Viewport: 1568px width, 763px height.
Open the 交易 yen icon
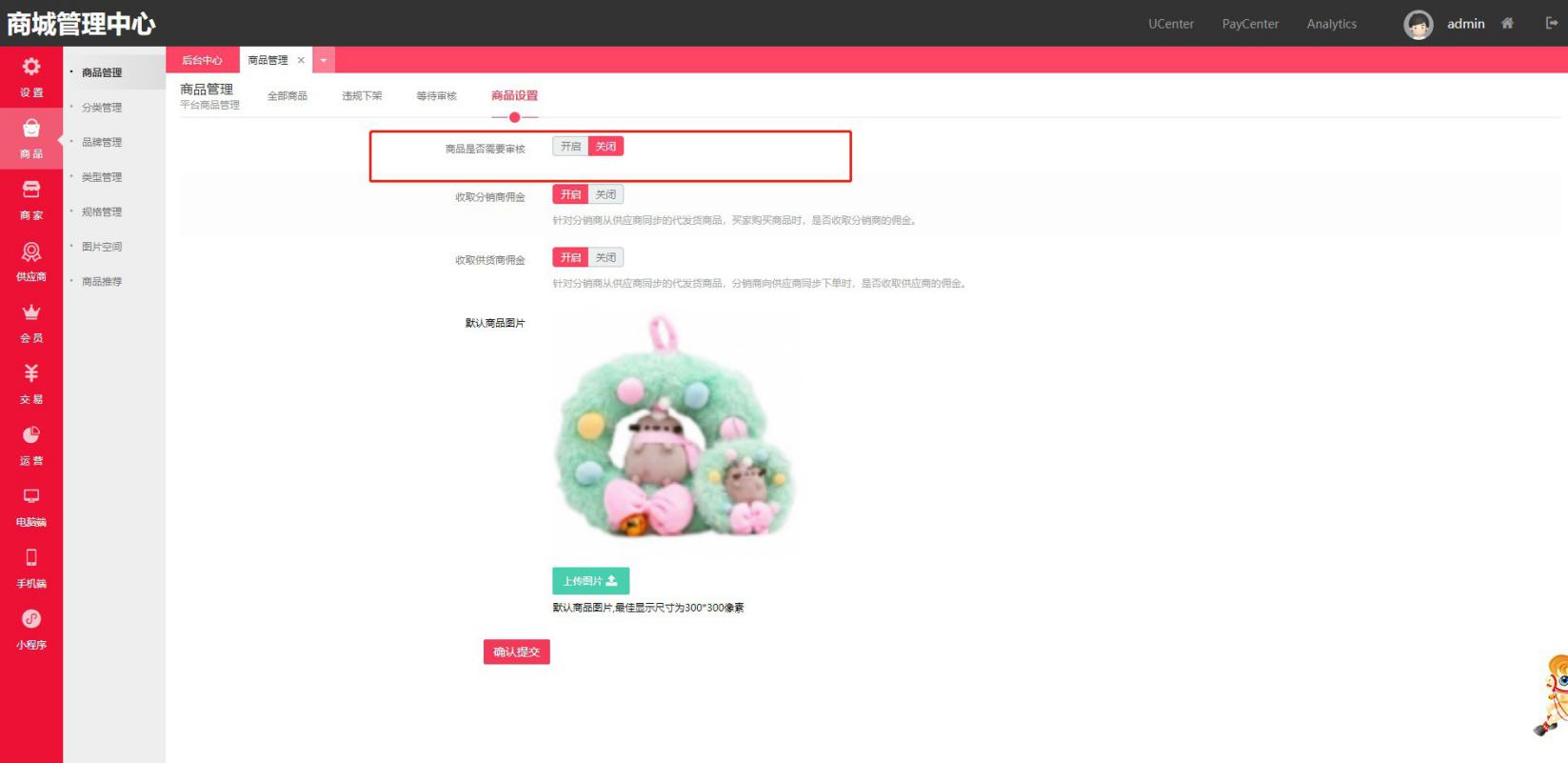[x=31, y=373]
